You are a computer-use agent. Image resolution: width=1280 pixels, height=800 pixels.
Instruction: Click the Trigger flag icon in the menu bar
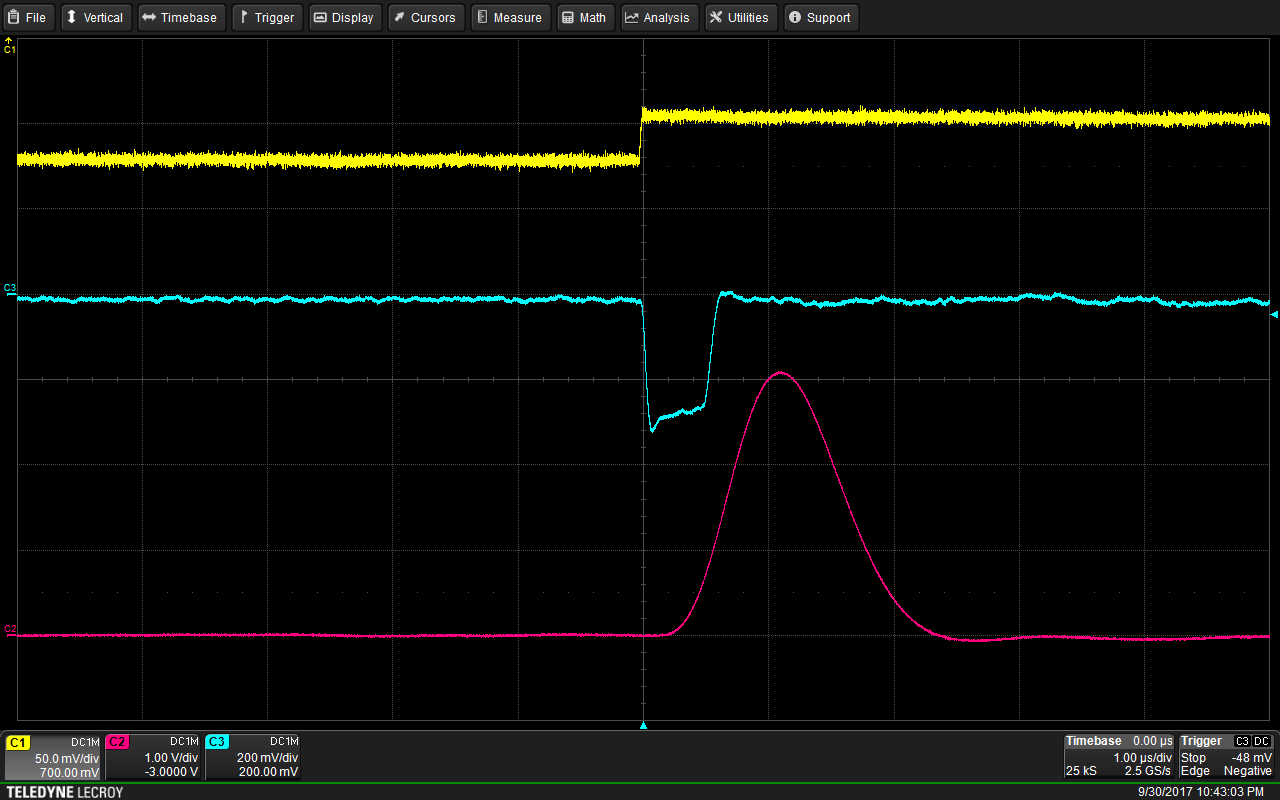[x=244, y=18]
